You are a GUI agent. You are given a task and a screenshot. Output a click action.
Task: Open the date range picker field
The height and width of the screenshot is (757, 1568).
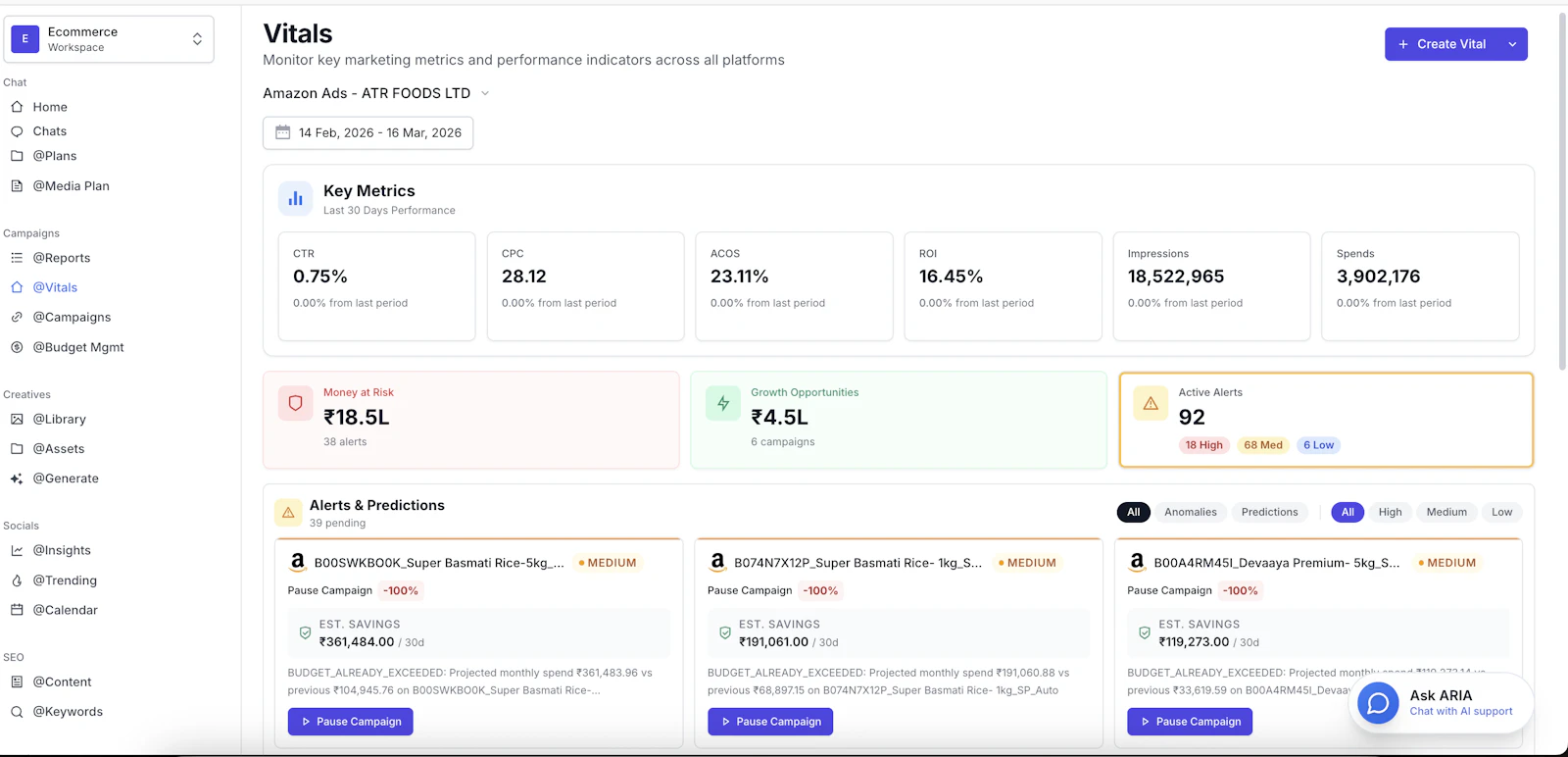[x=368, y=132]
